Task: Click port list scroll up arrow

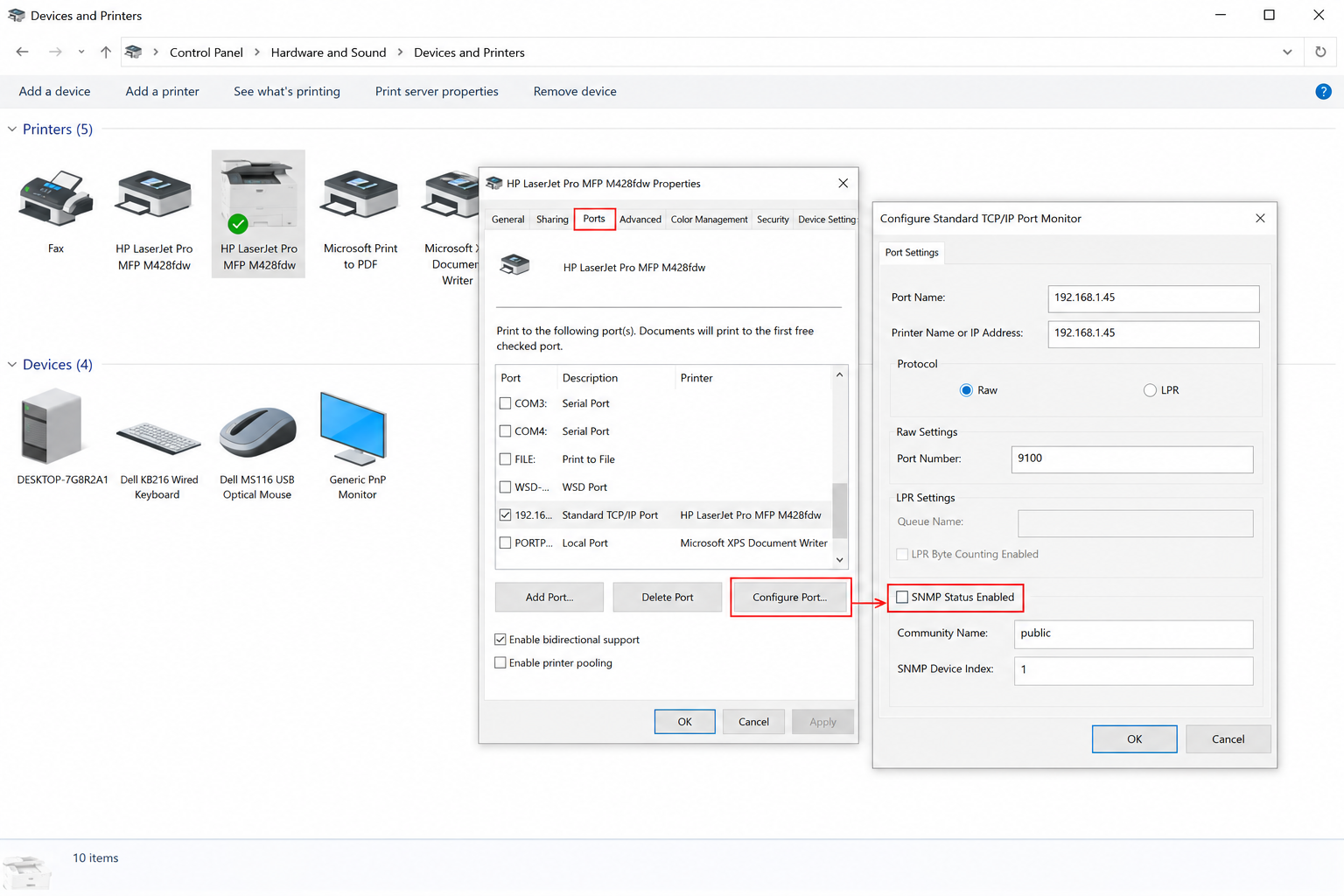Action: point(840,375)
